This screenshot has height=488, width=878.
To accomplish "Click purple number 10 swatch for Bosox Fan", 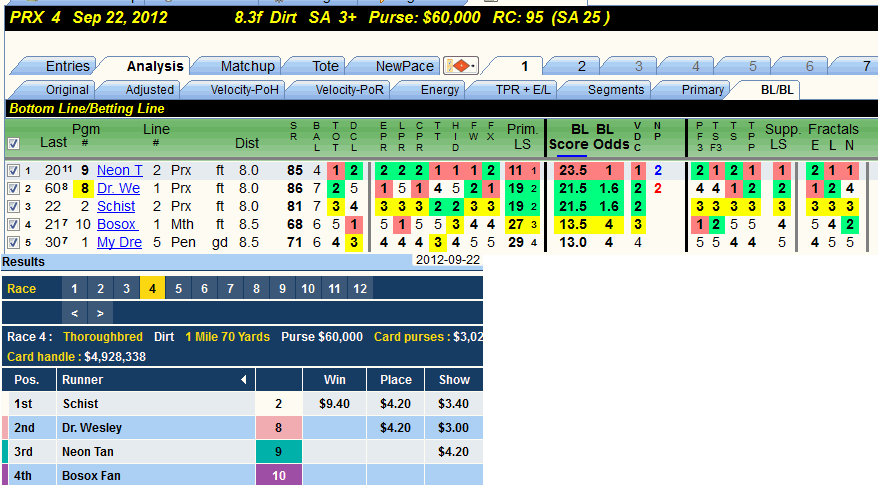I will point(278,476).
